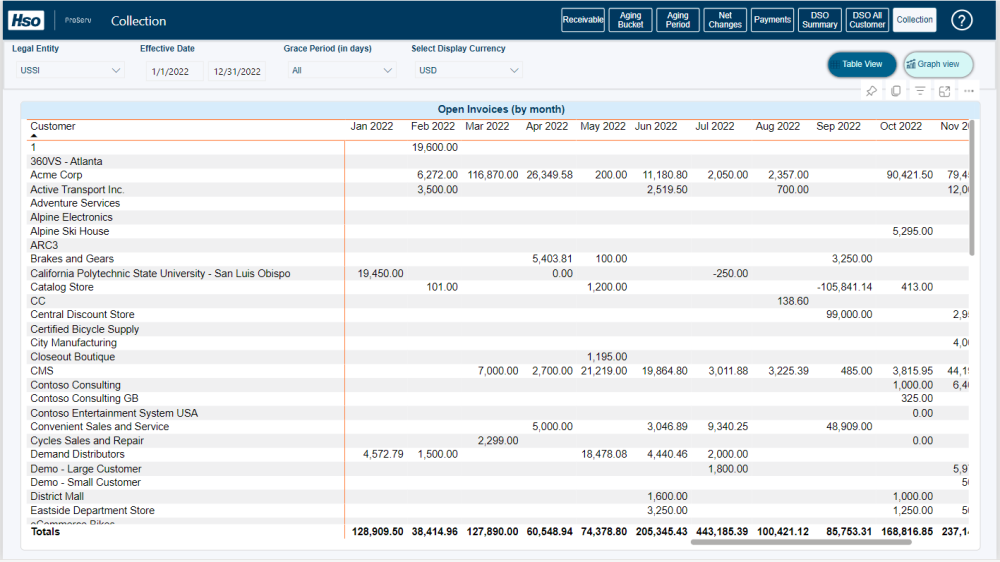Open the more options ellipsis menu
The image size is (1000, 562).
969,91
